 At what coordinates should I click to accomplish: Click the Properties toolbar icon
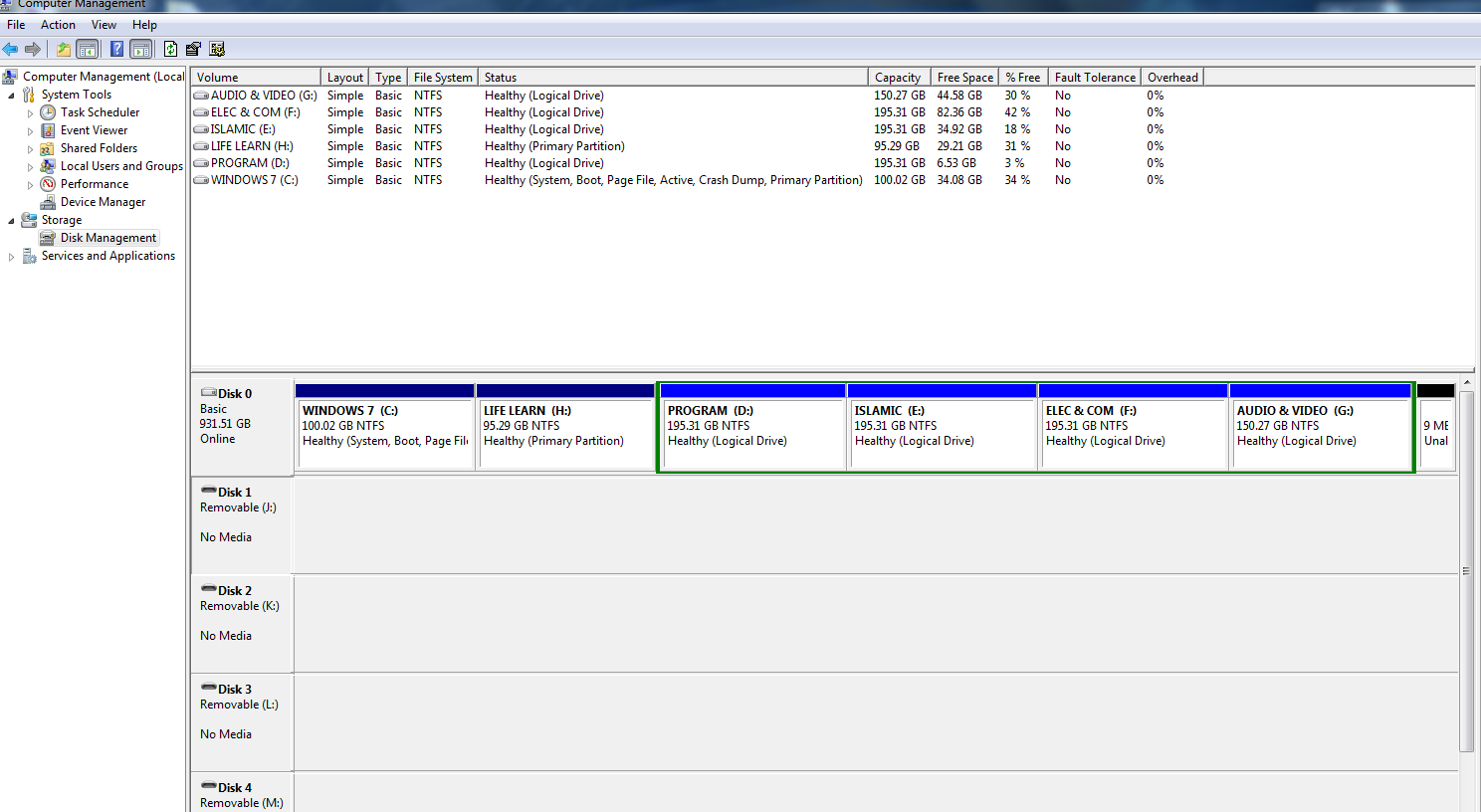193,49
